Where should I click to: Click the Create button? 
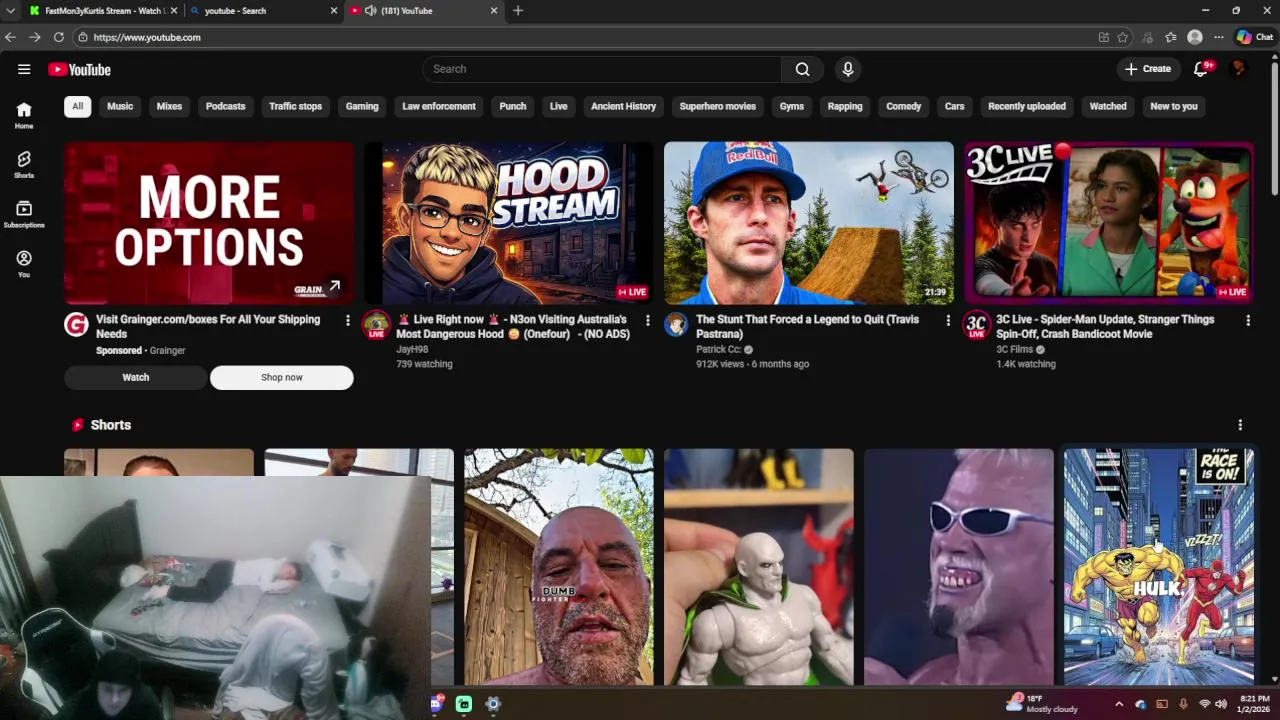1148,69
